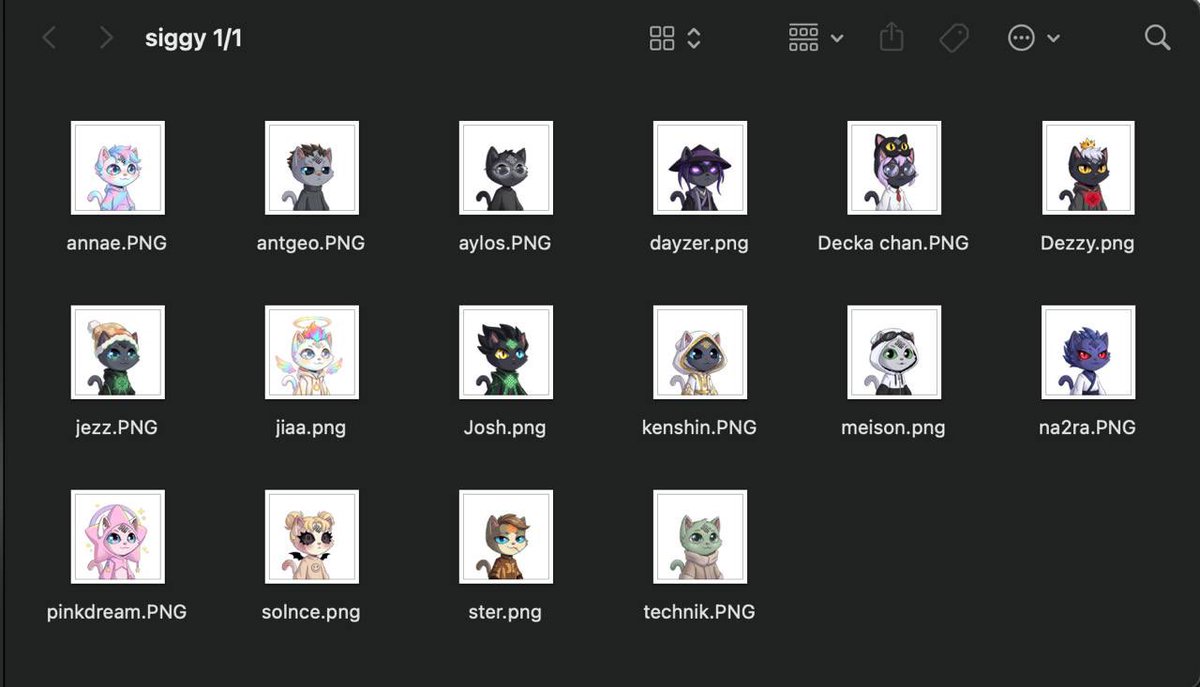Click the file name Decka chan.PNG
The width and height of the screenshot is (1200, 687).
point(893,243)
